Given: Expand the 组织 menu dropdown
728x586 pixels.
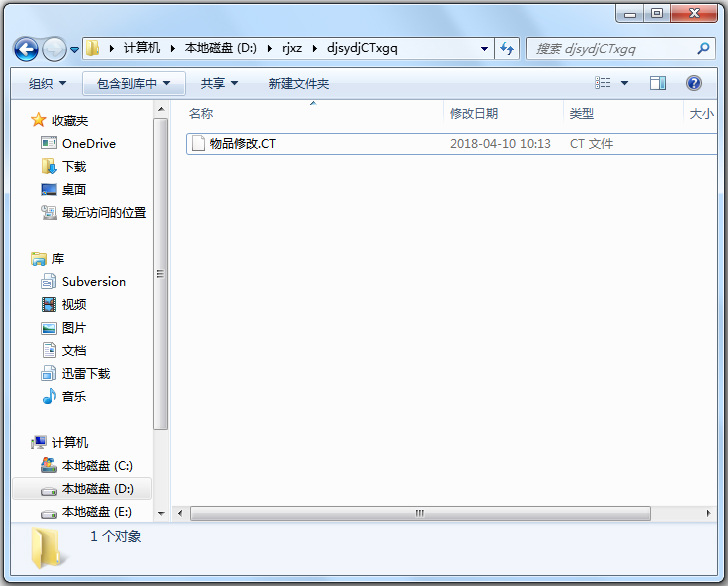Looking at the screenshot, I should click(47, 84).
